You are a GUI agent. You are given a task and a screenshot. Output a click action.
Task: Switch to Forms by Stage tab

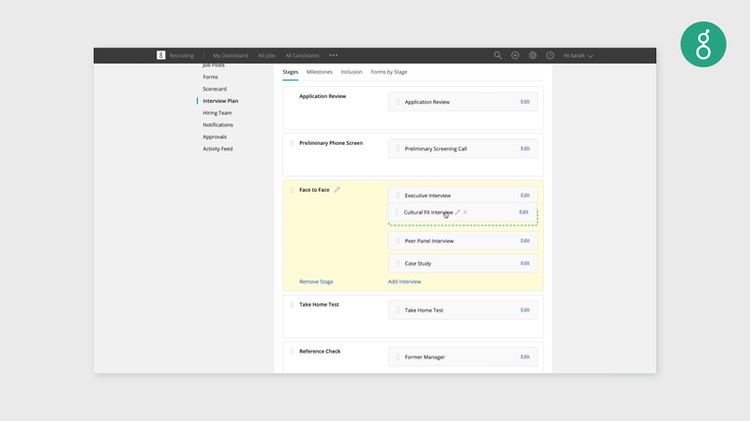tap(389, 72)
